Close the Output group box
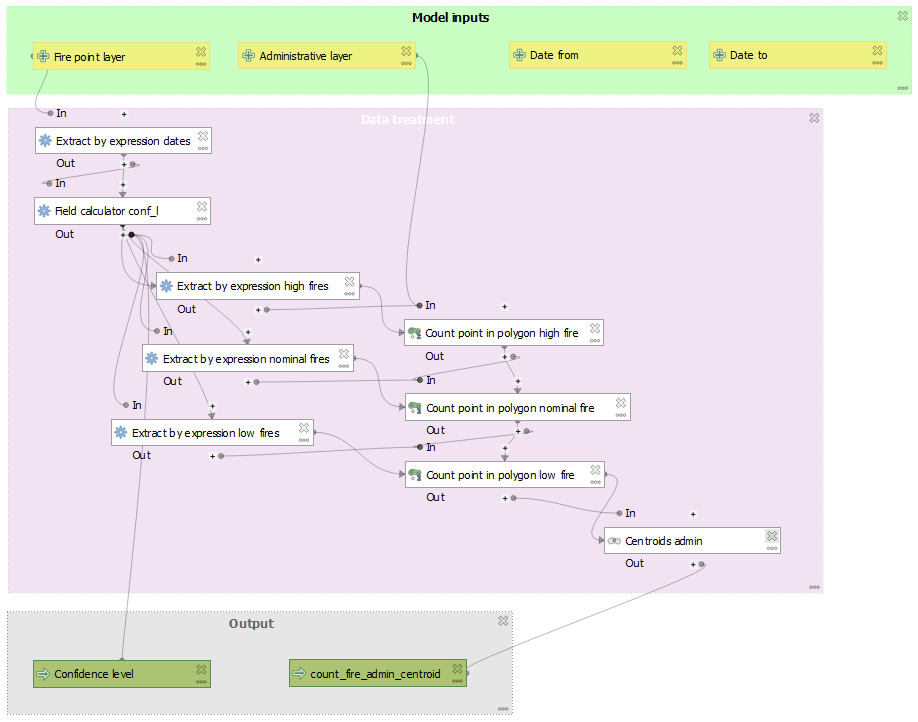The width and height of the screenshot is (918, 722). (x=503, y=621)
